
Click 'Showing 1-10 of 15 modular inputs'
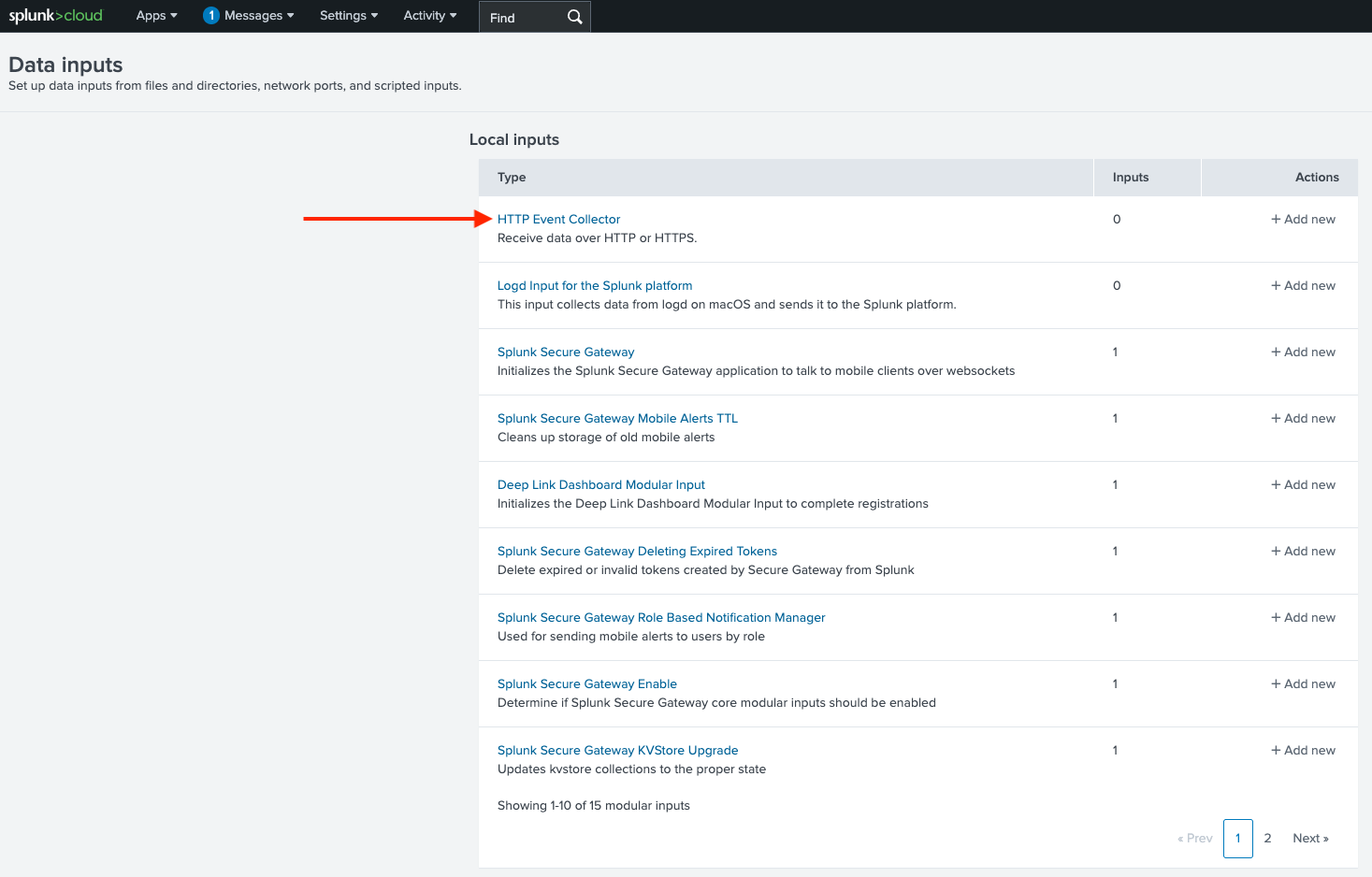tap(594, 806)
